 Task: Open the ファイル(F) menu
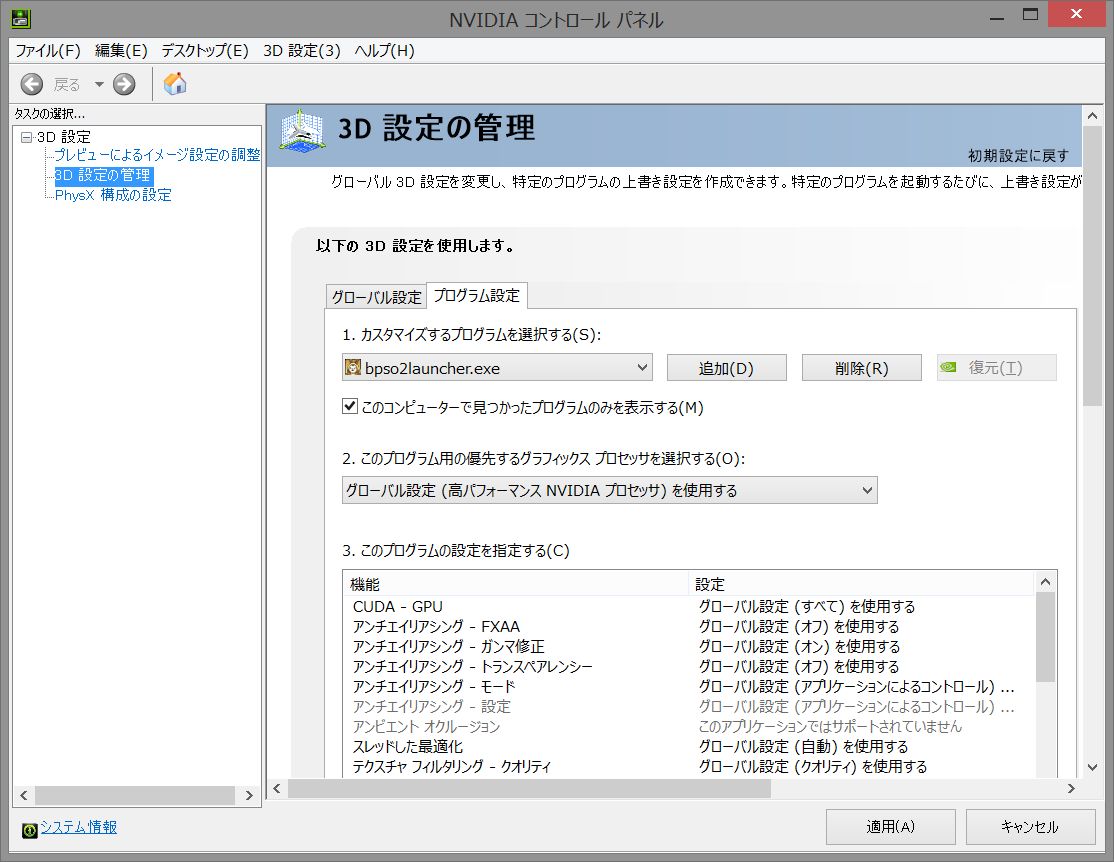48,51
